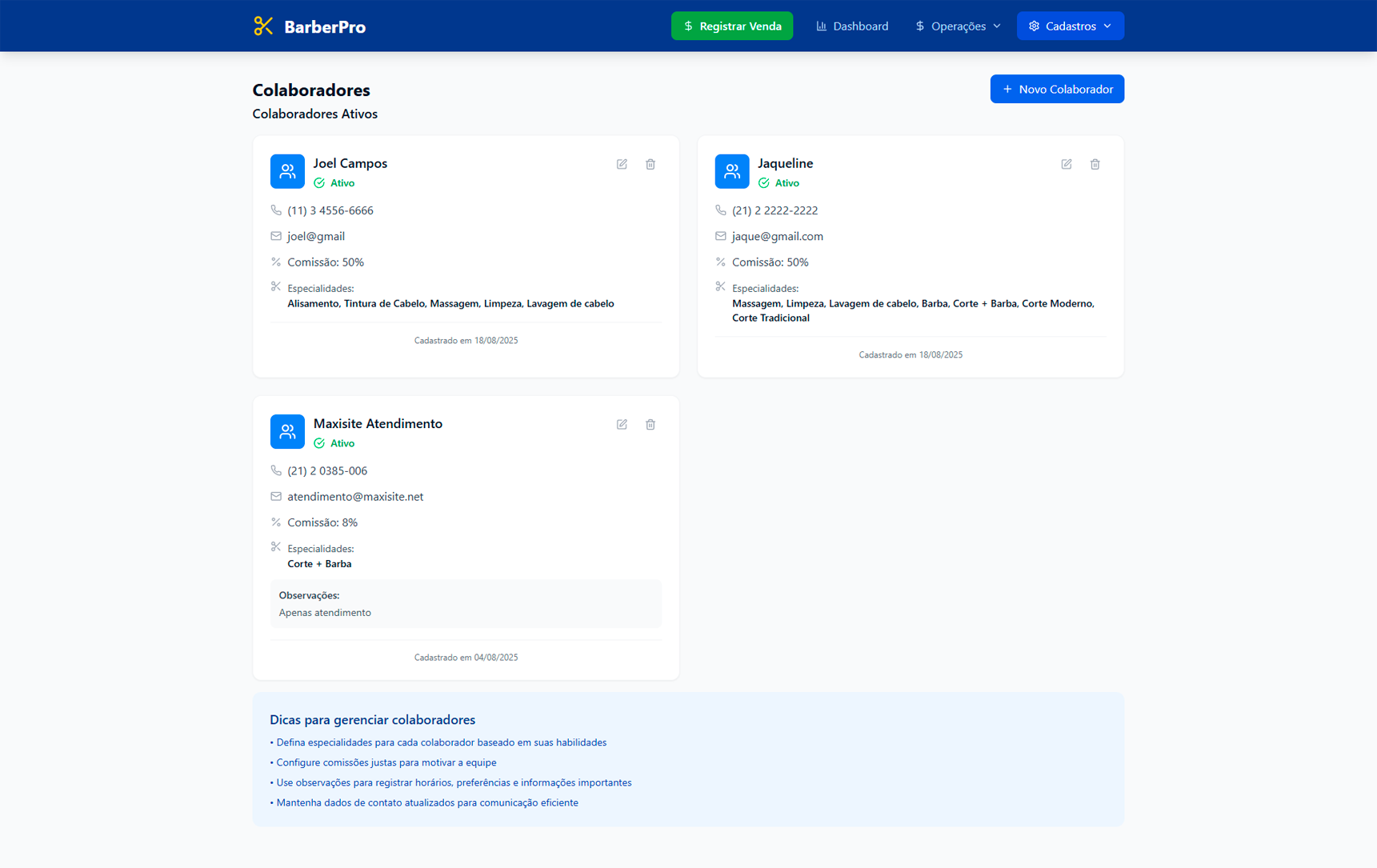
Task: Go to the Dashboard page
Action: point(852,26)
